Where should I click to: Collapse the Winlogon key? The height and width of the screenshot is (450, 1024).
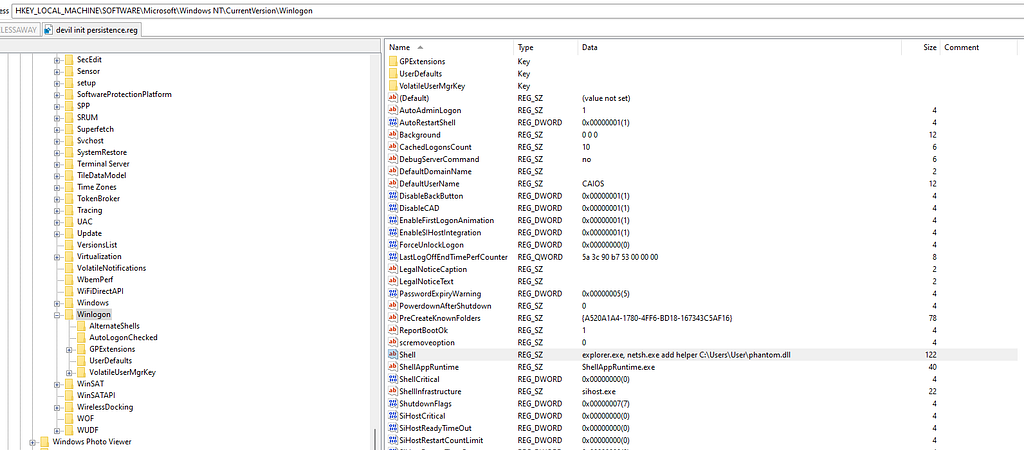click(x=57, y=315)
